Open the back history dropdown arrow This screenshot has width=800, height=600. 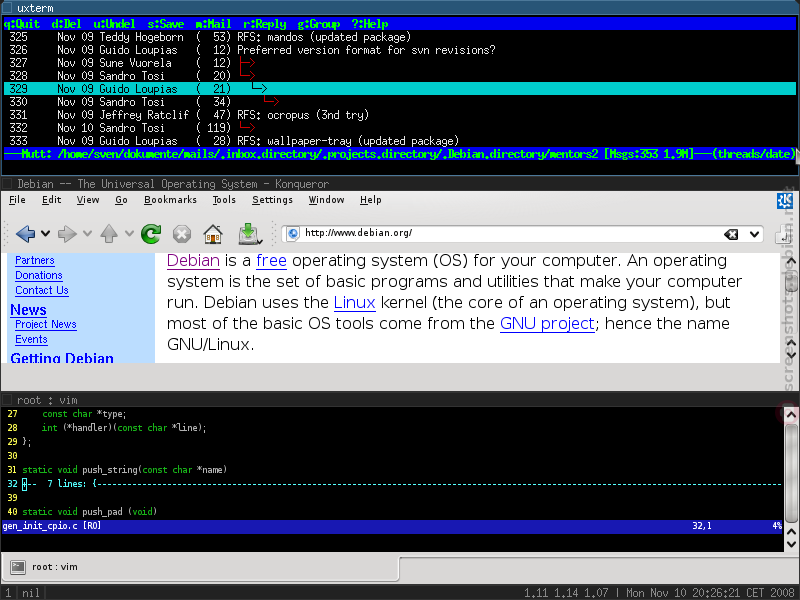tap(45, 234)
